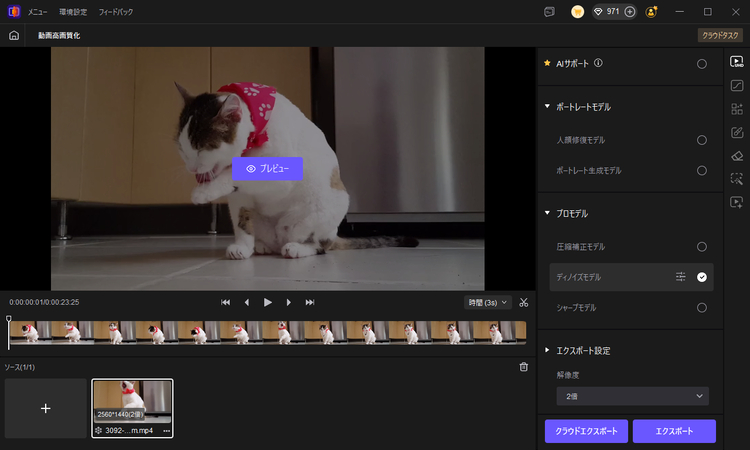Open the 解像度 2倍 dropdown
Screen dimensions: 750x450
pyautogui.click(x=632, y=396)
